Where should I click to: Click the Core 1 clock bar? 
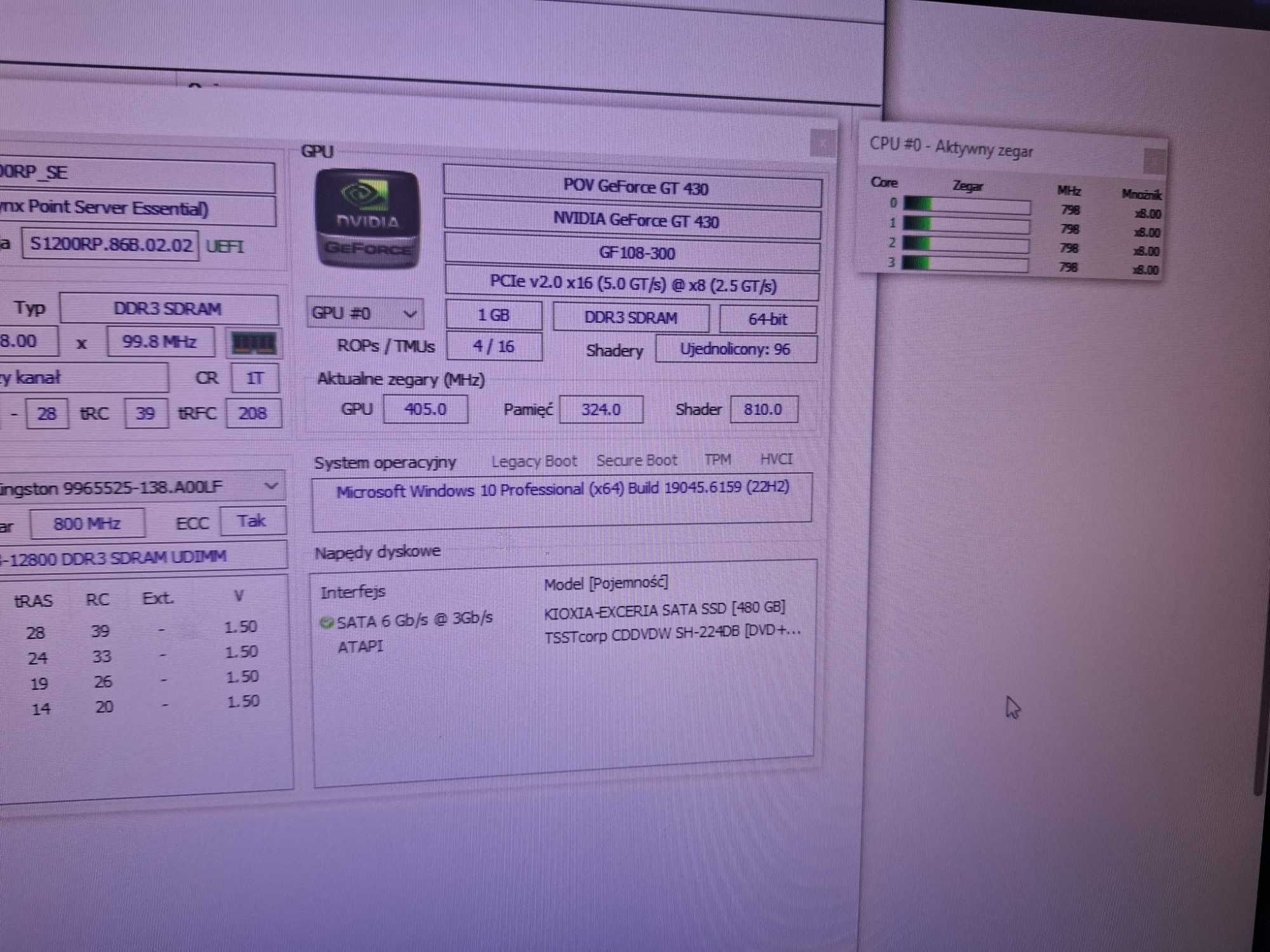click(x=966, y=225)
